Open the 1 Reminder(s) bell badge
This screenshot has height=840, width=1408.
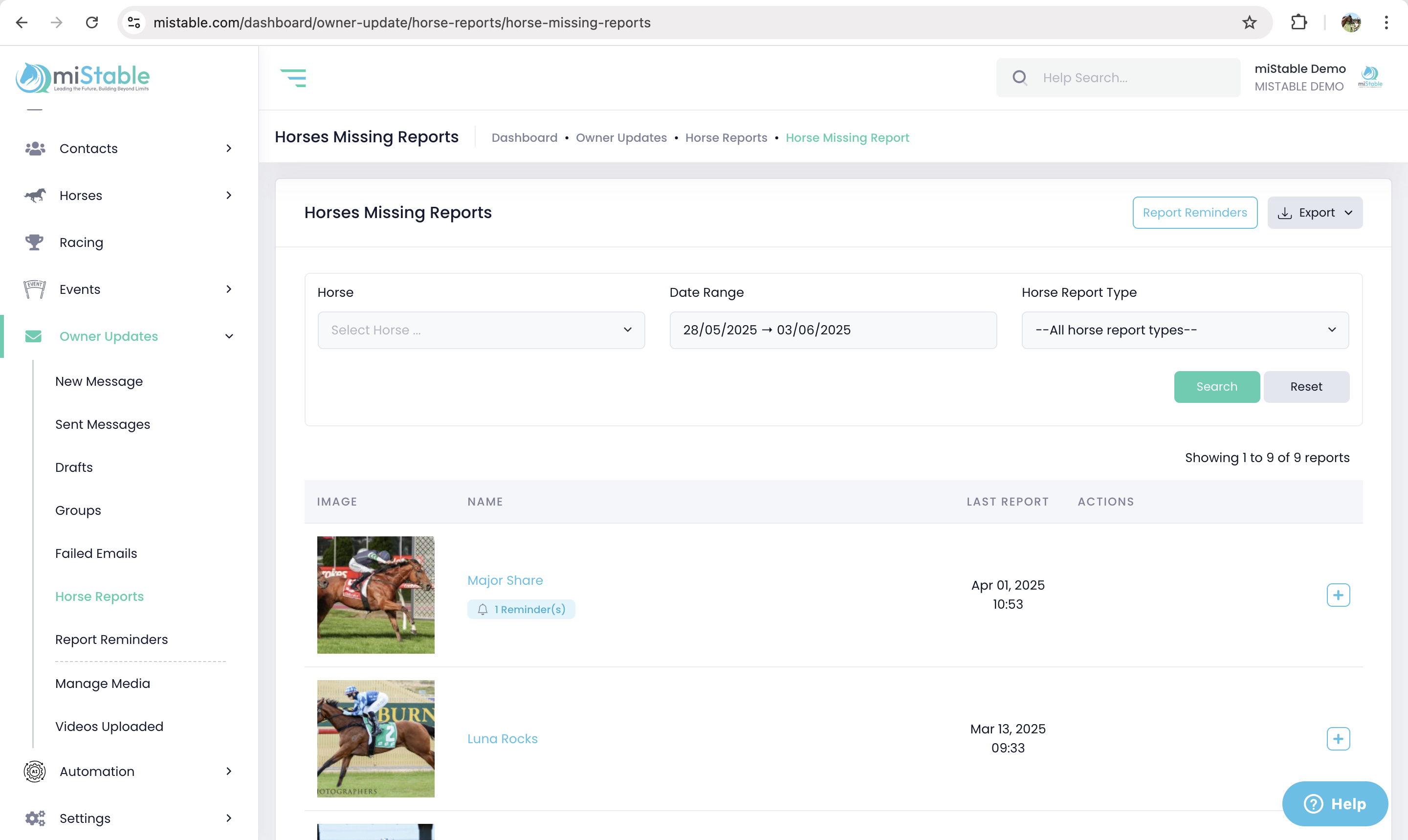tap(521, 609)
